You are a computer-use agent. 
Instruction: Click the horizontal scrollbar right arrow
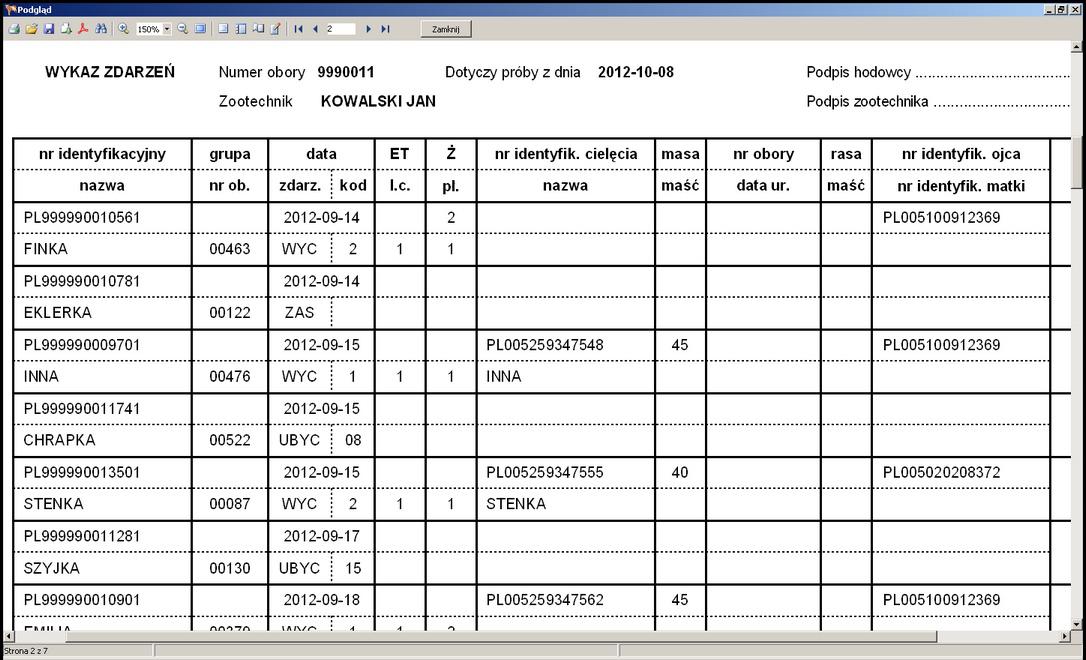1062,636
